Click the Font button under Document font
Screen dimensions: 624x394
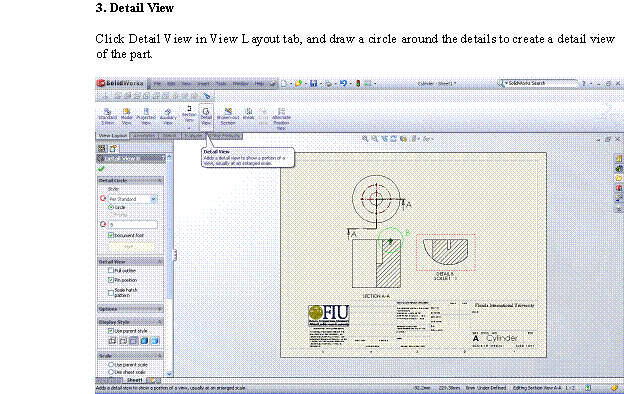[131, 247]
